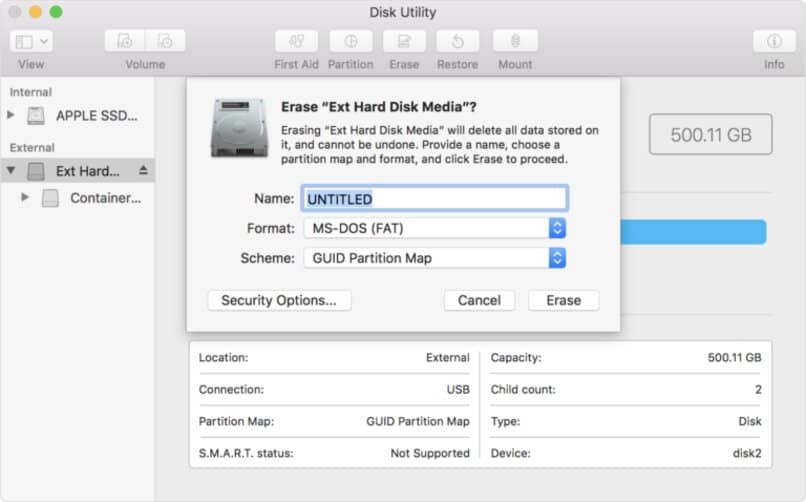Click the Restore toolbar icon

pos(457,41)
